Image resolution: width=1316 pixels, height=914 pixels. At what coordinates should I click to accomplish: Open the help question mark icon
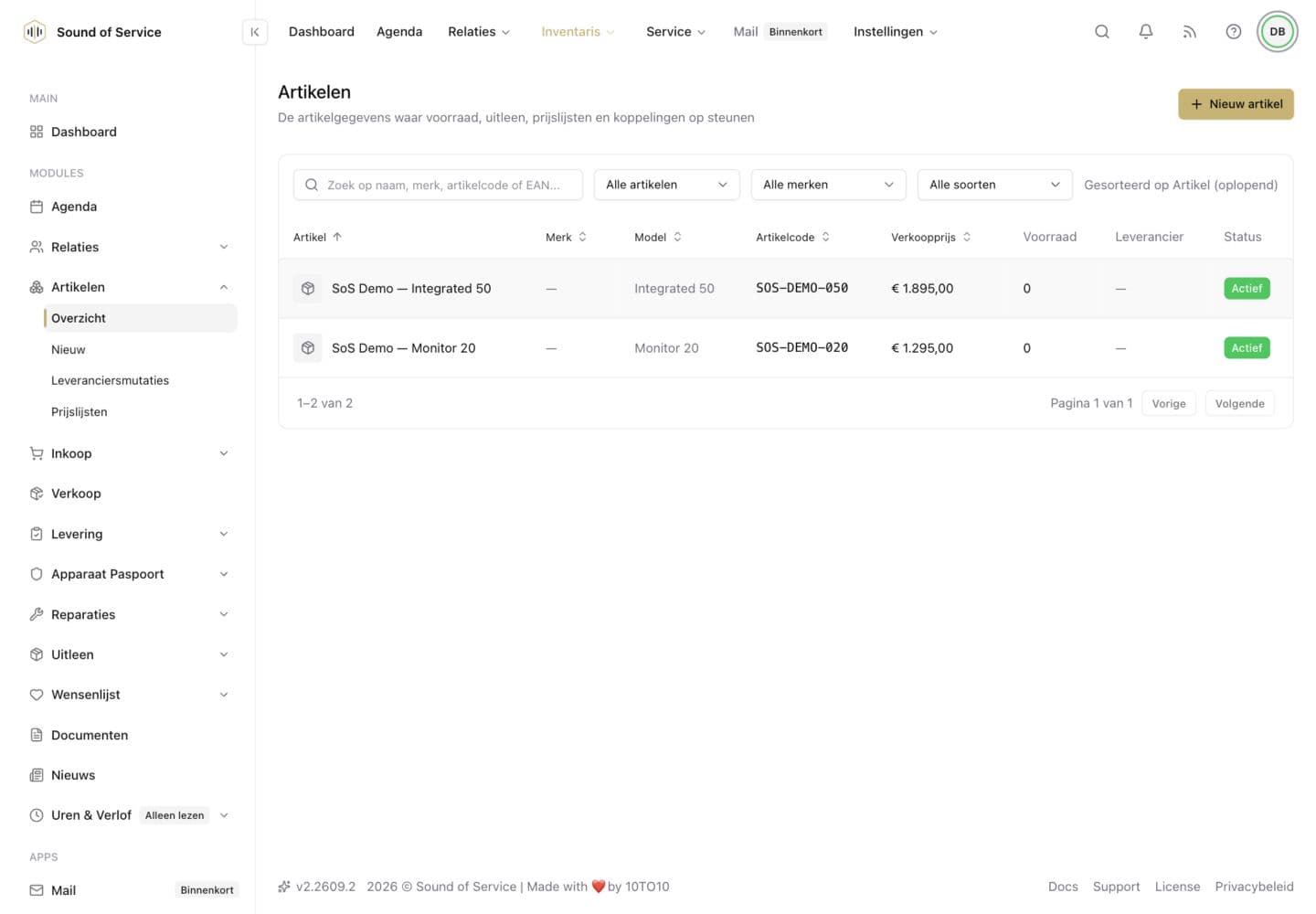click(x=1234, y=32)
